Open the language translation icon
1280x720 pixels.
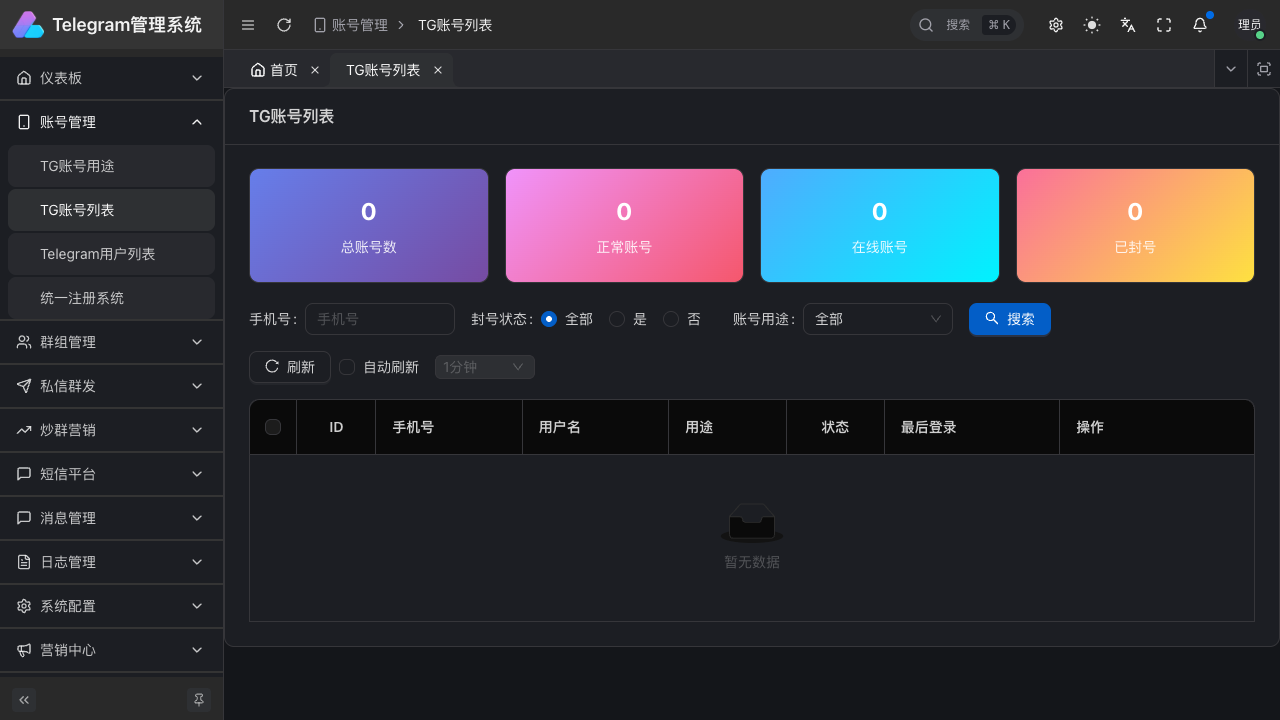[x=1128, y=25]
